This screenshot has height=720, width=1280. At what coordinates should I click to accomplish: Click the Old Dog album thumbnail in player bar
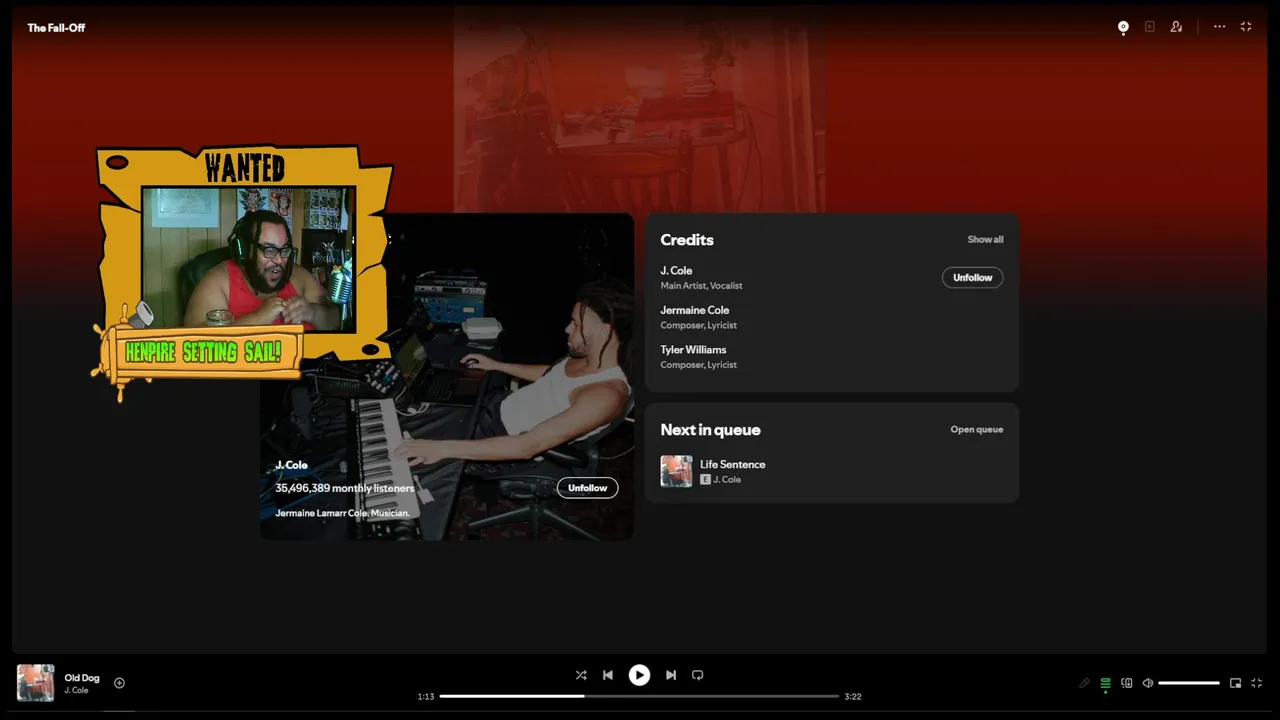(36, 683)
